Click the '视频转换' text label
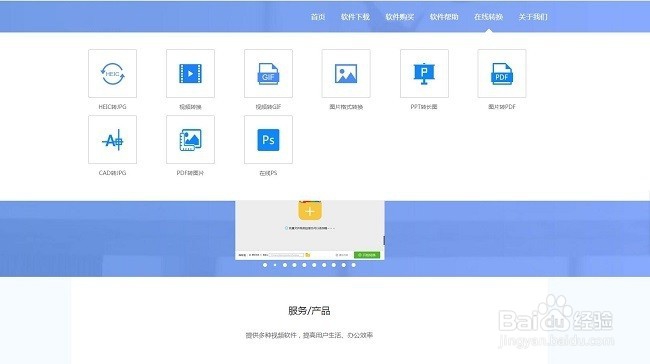650x364 pixels. click(x=190, y=107)
